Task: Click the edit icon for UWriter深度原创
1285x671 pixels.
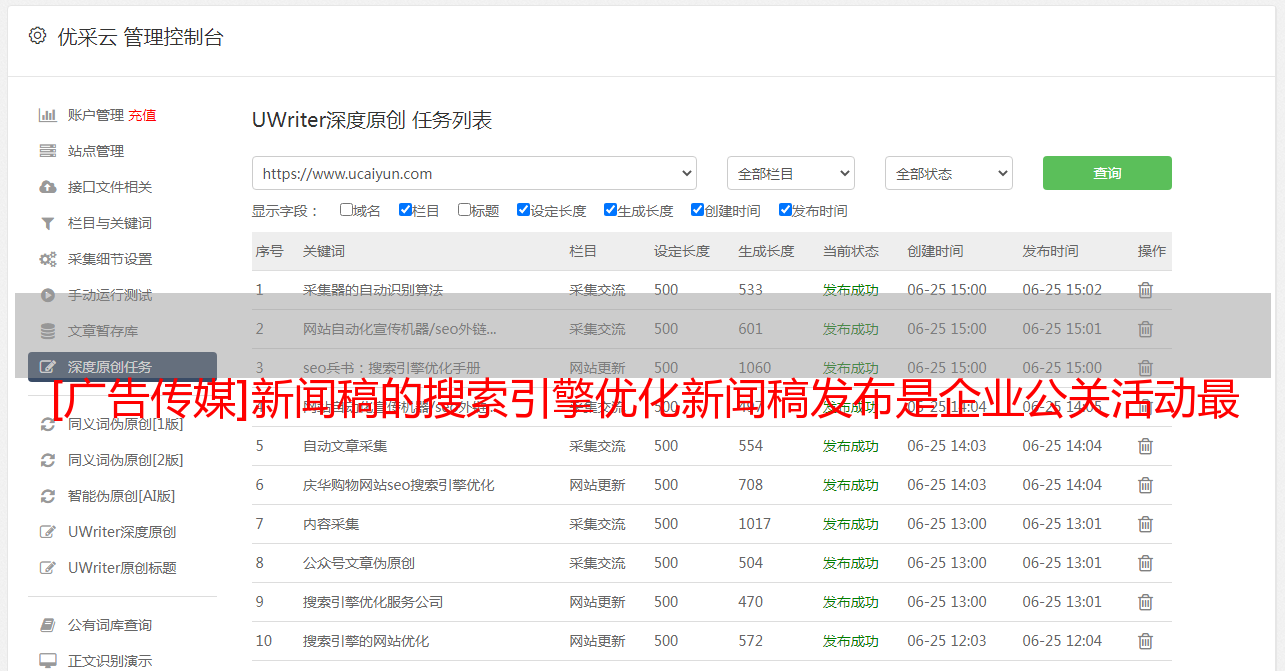Action: point(47,532)
